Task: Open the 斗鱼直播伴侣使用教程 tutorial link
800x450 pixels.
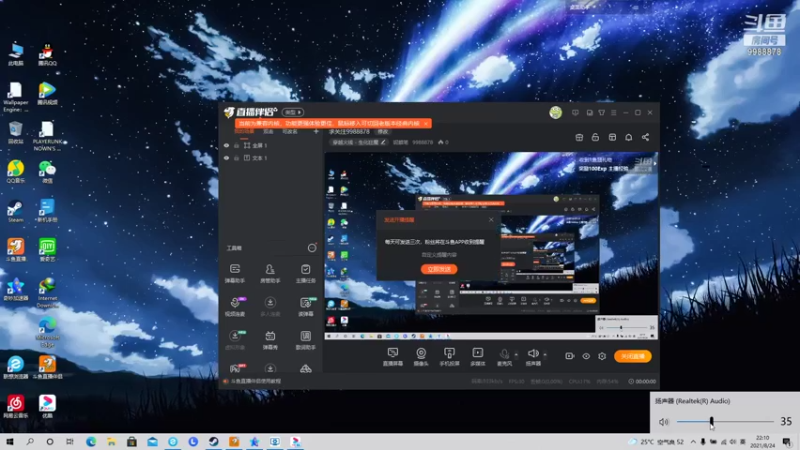Action: [x=256, y=381]
